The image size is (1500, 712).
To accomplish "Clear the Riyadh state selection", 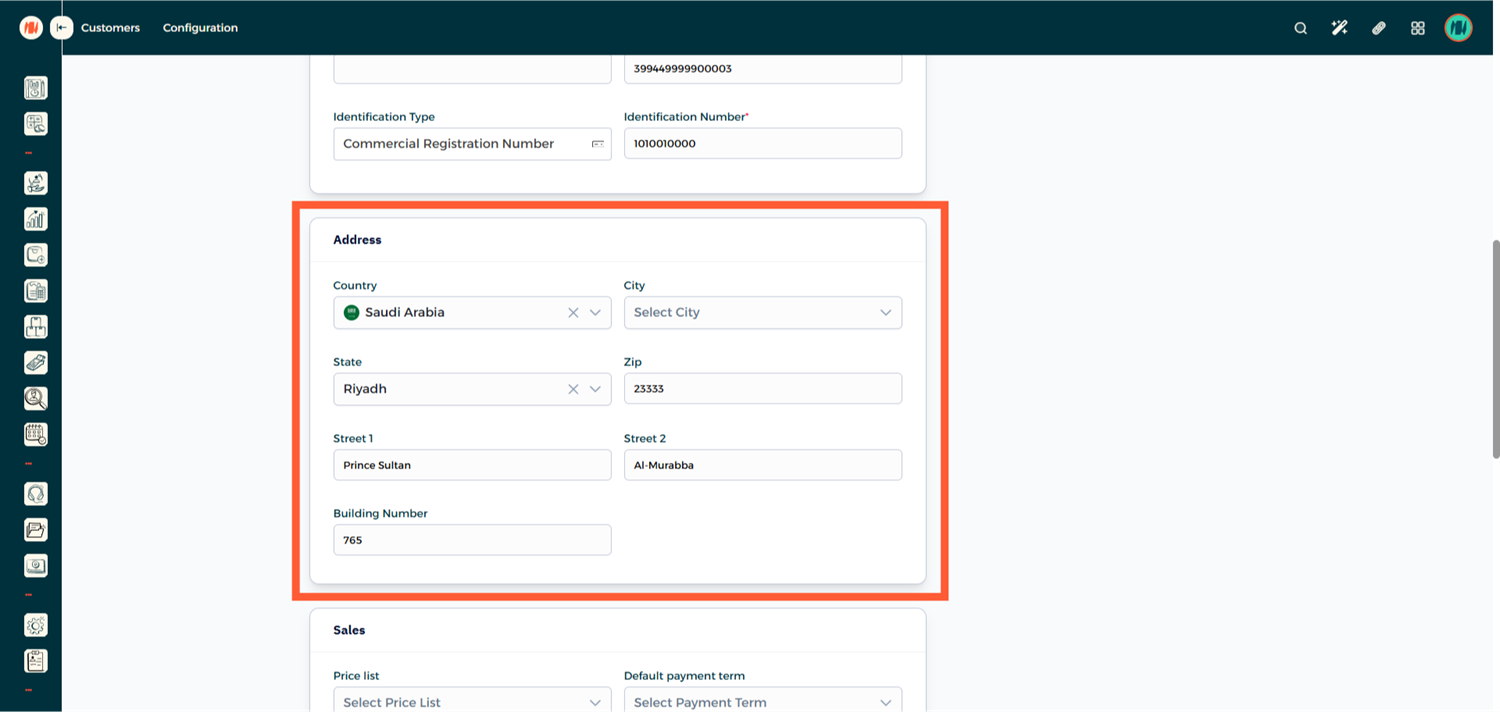I will coord(573,389).
